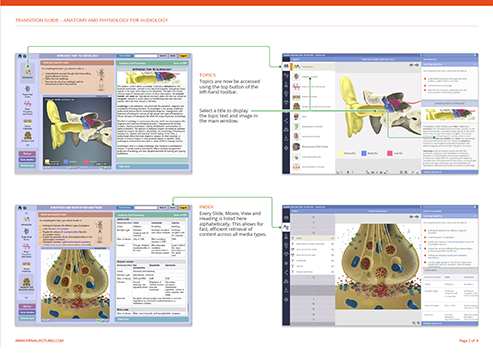493x360 pixels.
Task: Open Topics icon in the ear screenshot's dark toolbar
Action: tap(286, 66)
